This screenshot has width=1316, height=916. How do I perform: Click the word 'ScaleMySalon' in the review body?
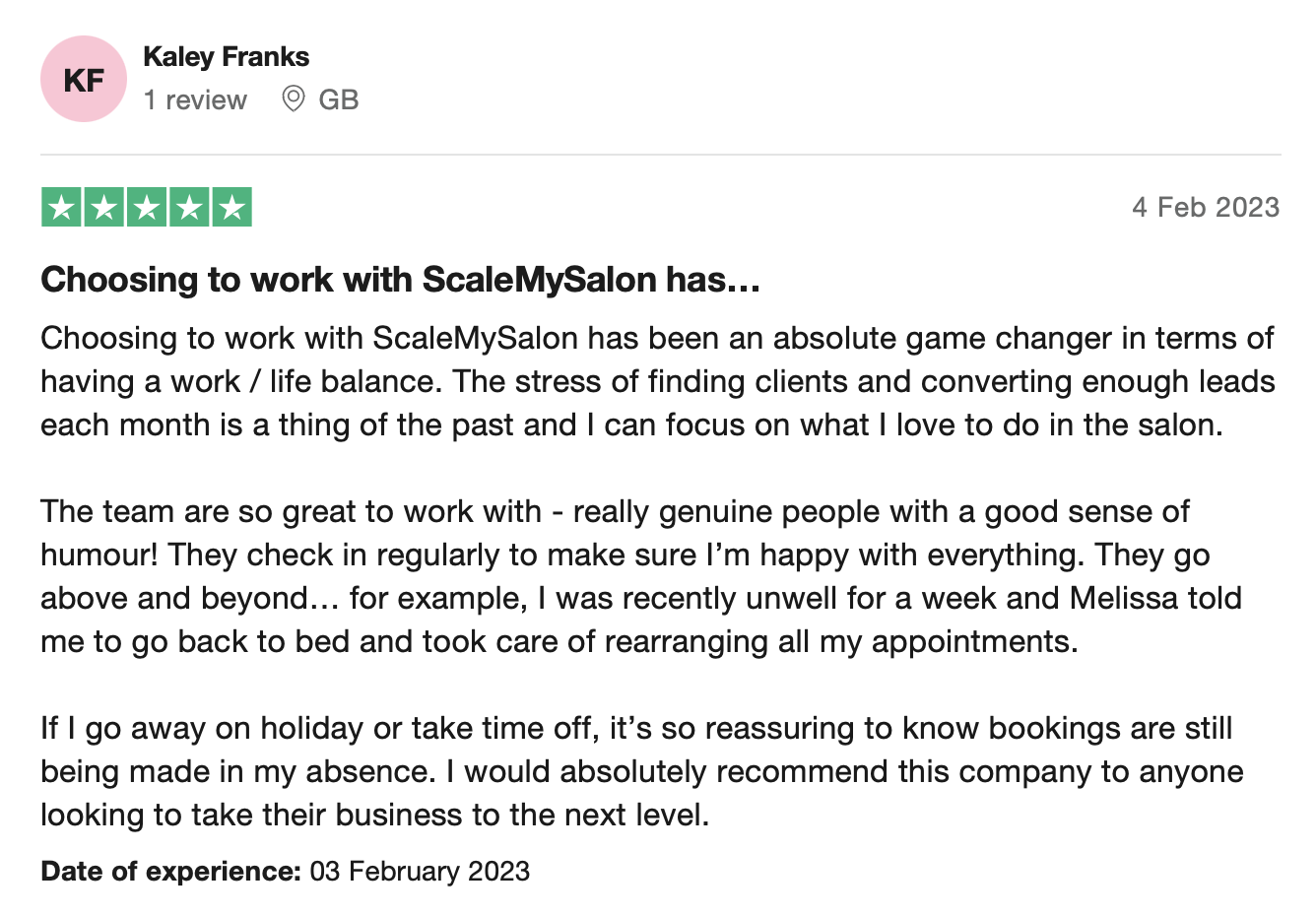(475, 339)
